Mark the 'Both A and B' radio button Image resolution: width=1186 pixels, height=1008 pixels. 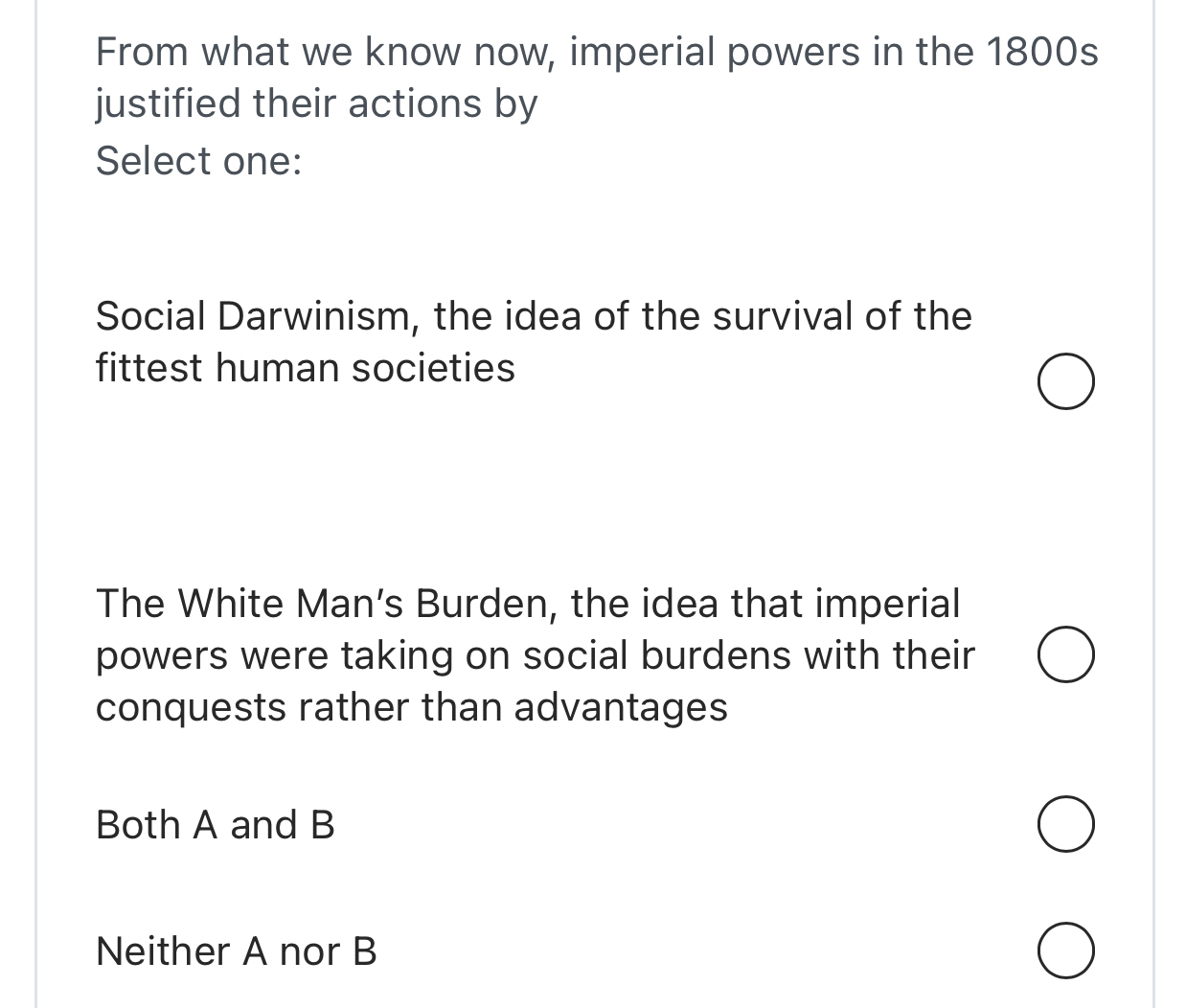(x=1066, y=824)
